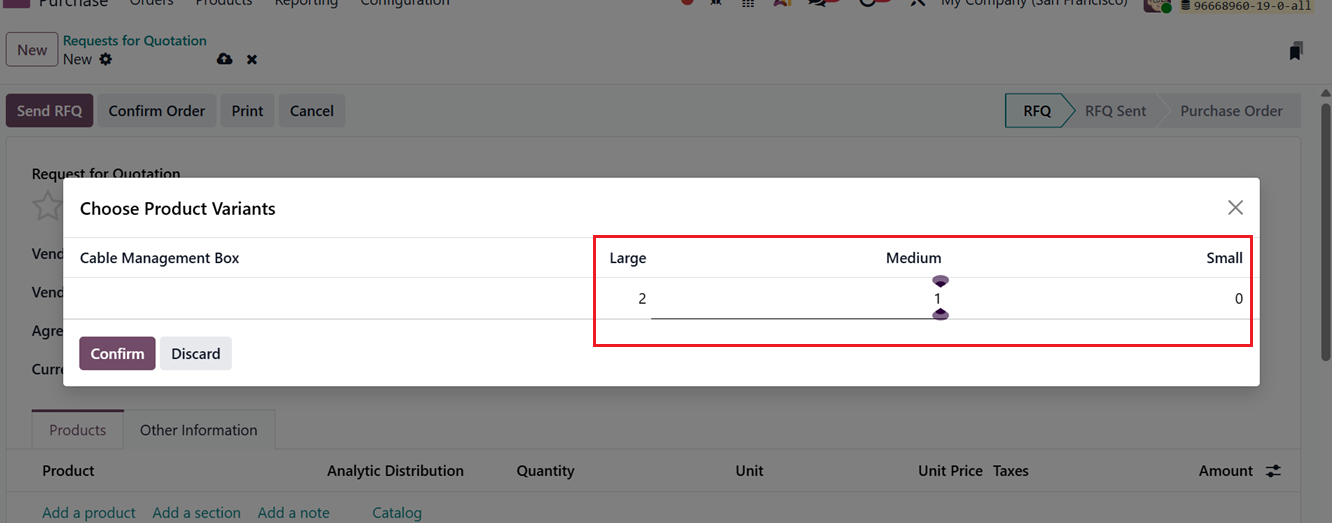This screenshot has height=523, width=1332.
Task: Click the database icon in top bar
Action: [1186, 5]
